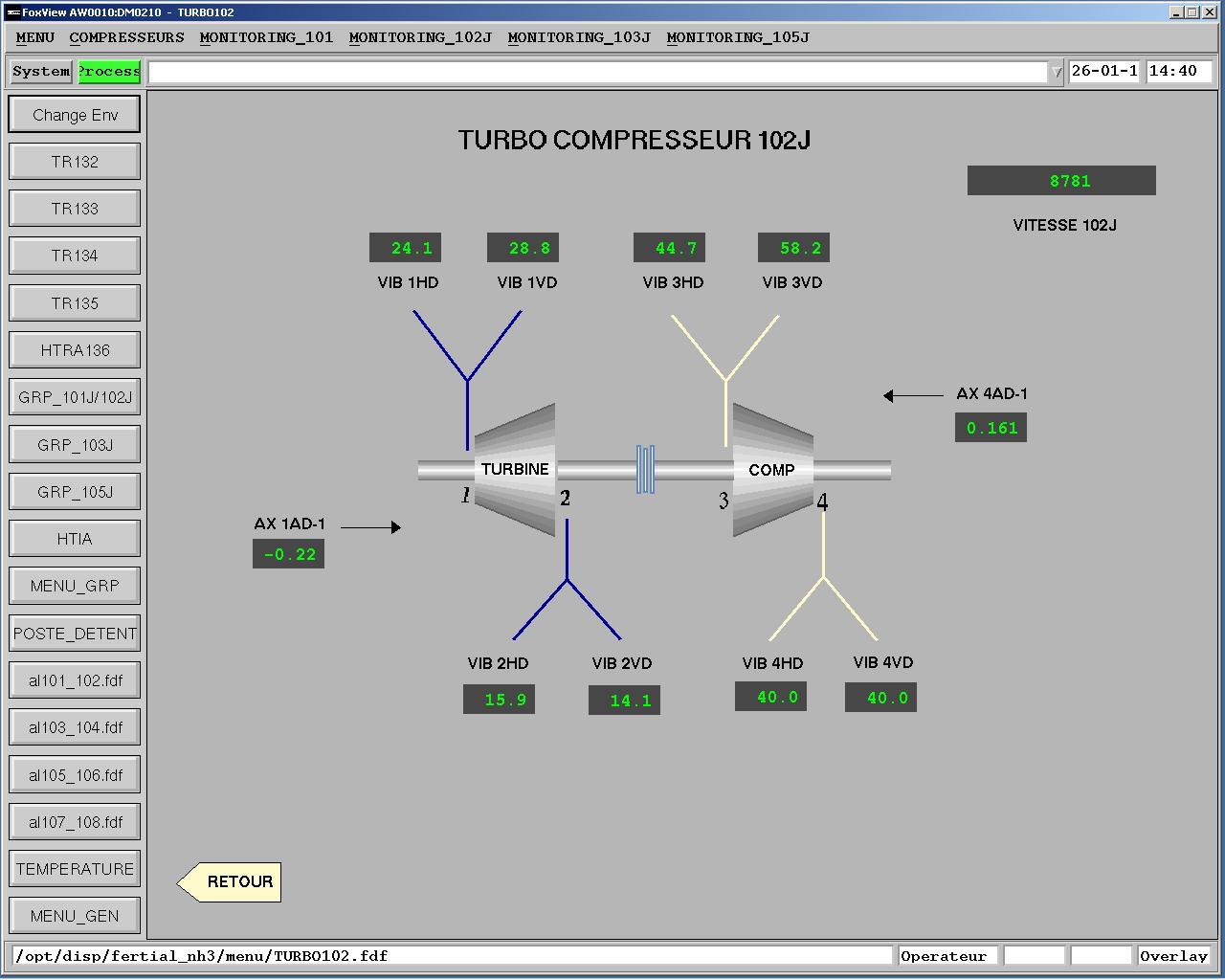Open the MENU_GEN screen
Screen dimensions: 1225x980
74,915
